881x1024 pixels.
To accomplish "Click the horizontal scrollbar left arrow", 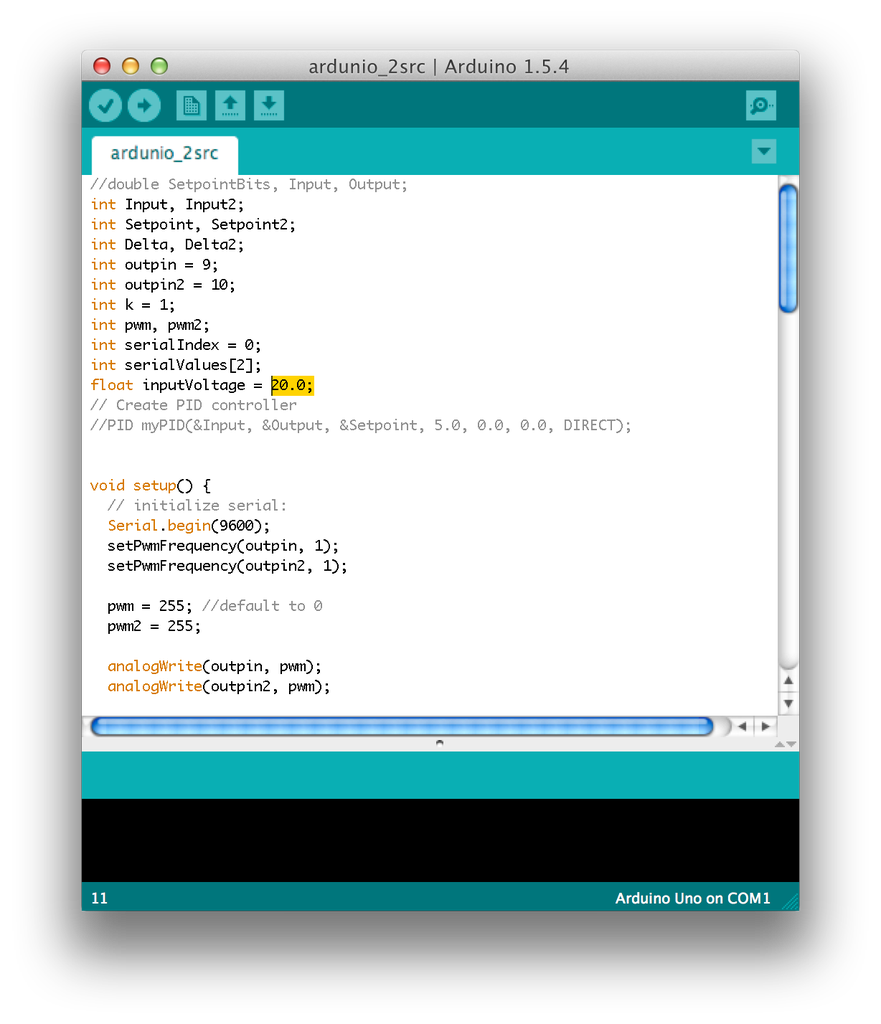I will tap(742, 726).
